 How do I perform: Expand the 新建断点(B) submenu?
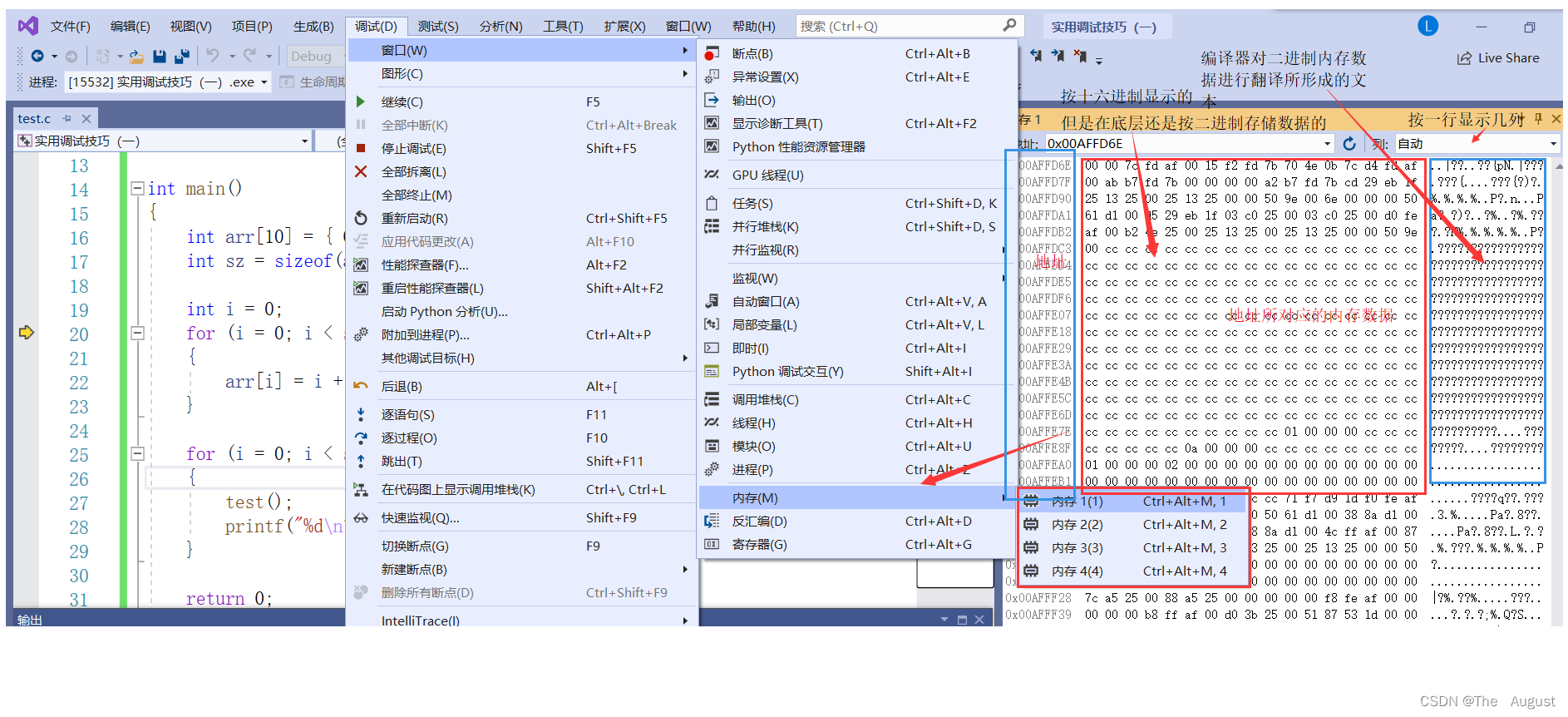521,569
